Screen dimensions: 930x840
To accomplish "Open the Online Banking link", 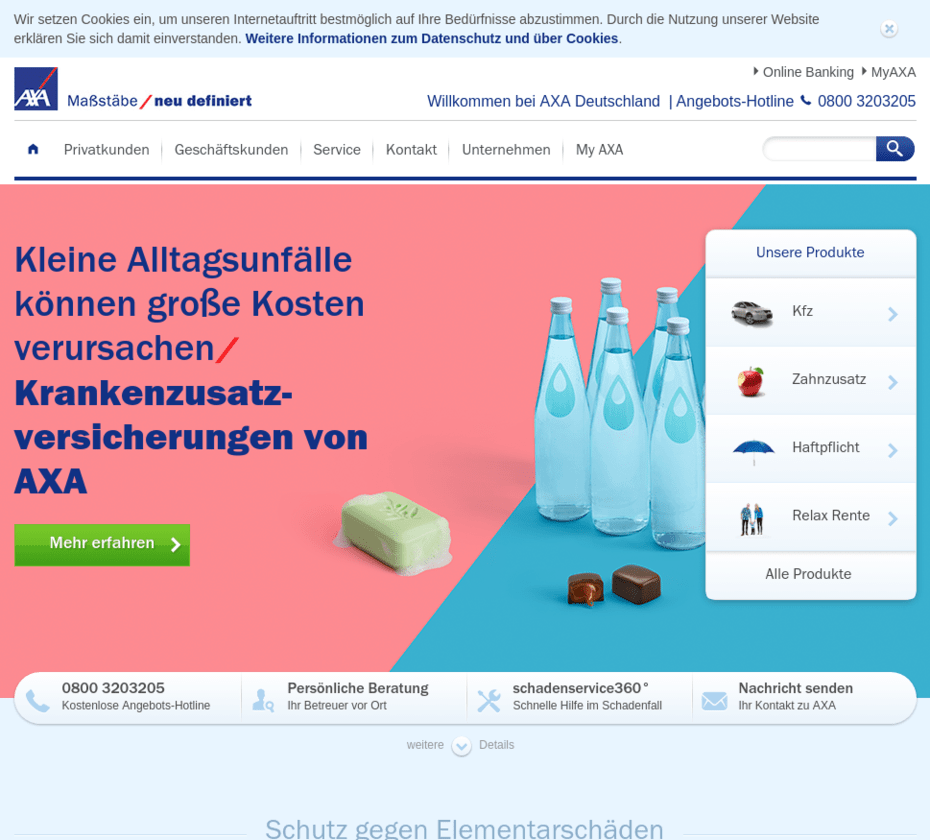I will pyautogui.click(x=807, y=72).
